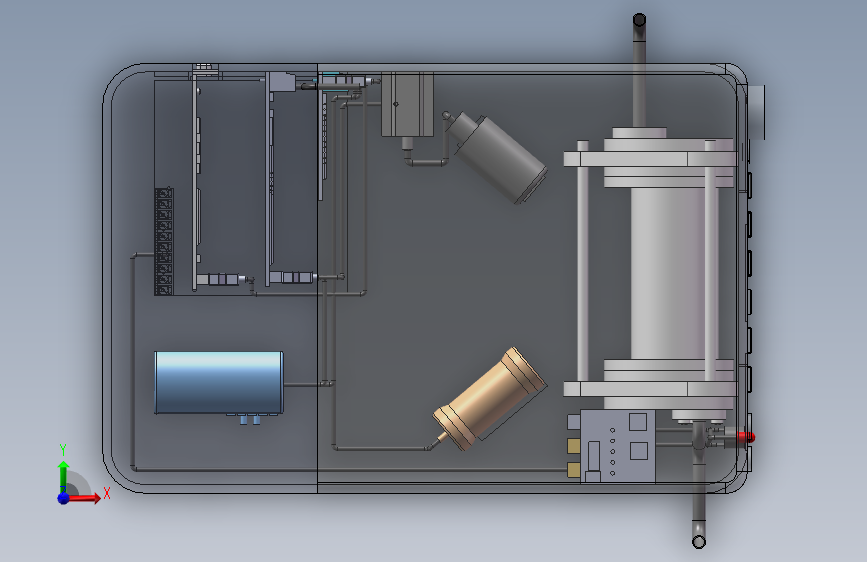Select the vertical pipe exiting the top
The image size is (867, 562).
click(x=639, y=71)
